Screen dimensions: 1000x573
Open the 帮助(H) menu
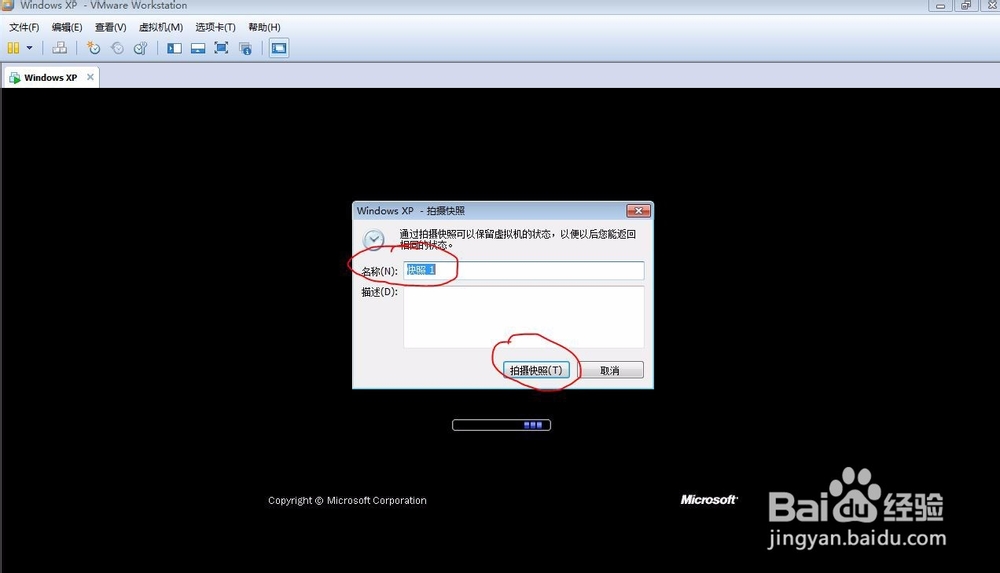[264, 27]
